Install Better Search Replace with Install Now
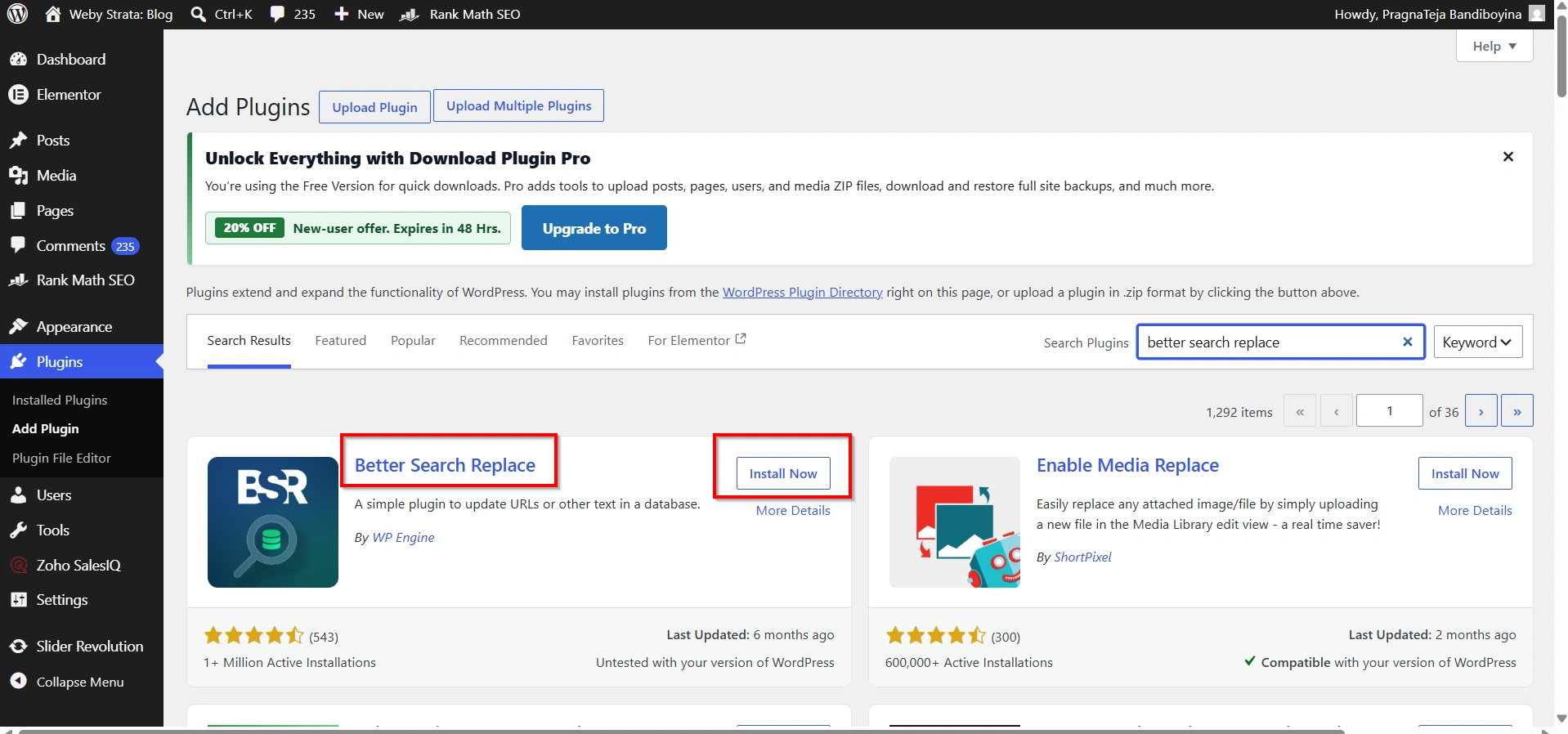Image resolution: width=1568 pixels, height=734 pixels. (783, 473)
